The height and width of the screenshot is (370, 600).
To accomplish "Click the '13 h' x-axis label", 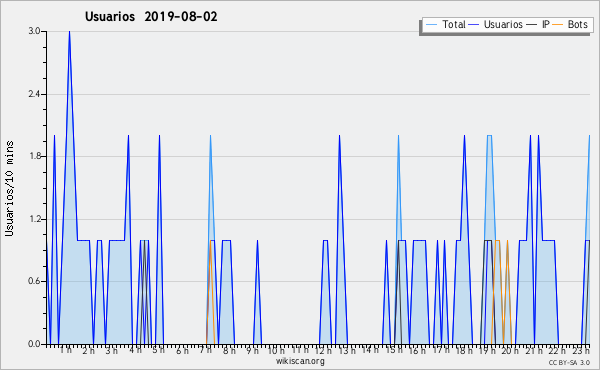I will tap(347, 351).
